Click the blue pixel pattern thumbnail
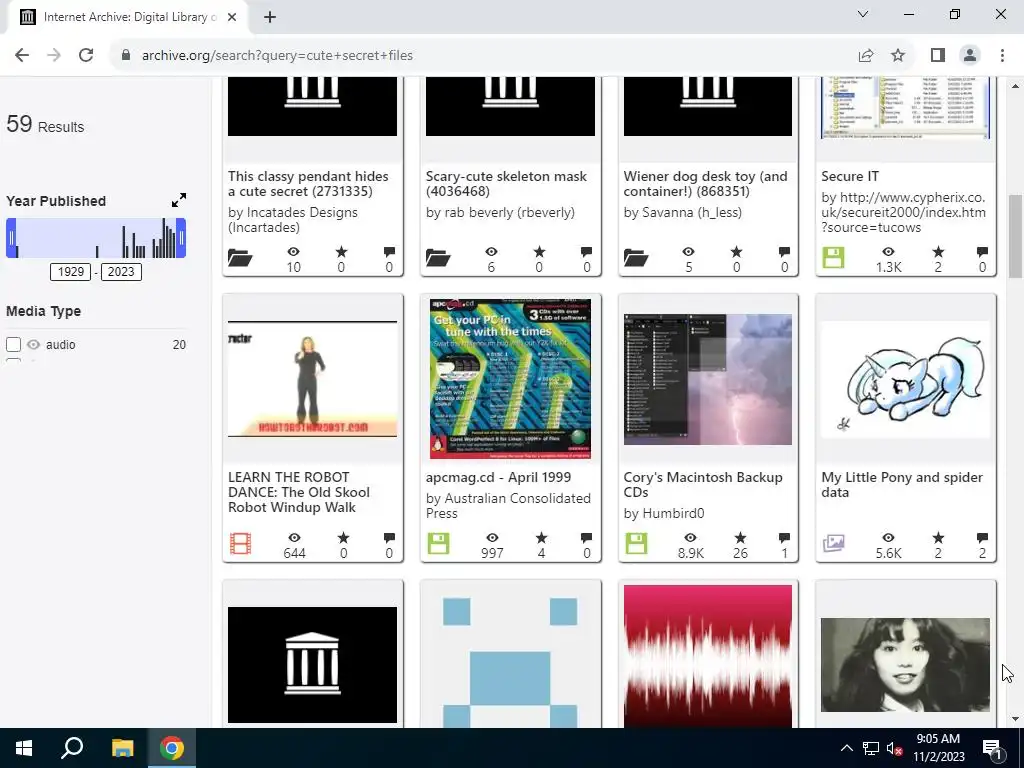The image size is (1024, 768). click(x=510, y=662)
